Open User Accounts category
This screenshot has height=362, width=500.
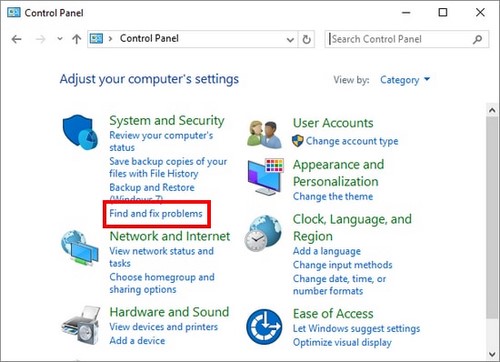pos(333,123)
